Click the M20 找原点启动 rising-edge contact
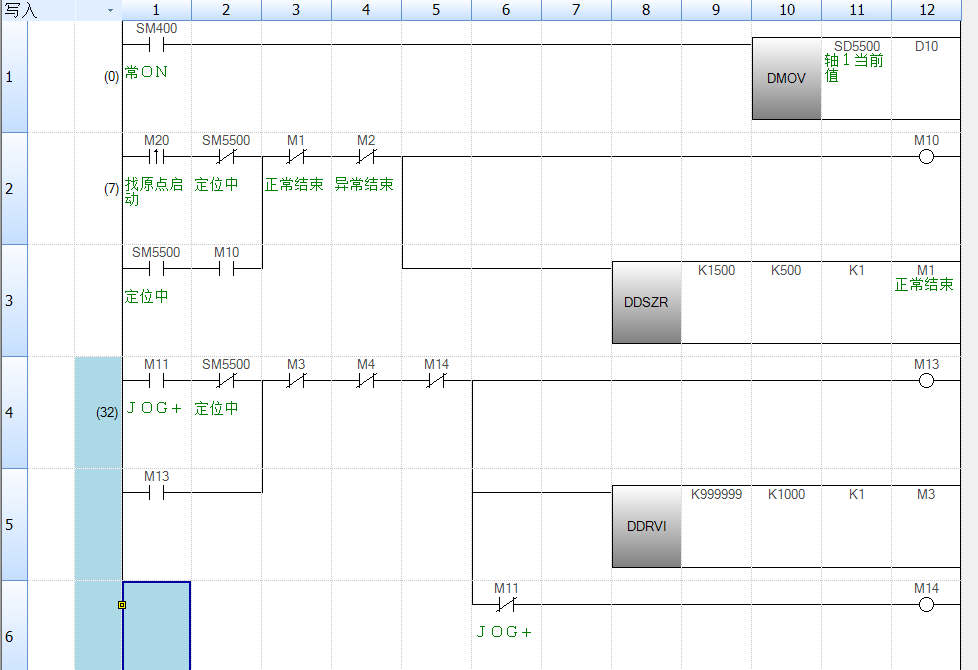The image size is (978, 670). pos(155,157)
